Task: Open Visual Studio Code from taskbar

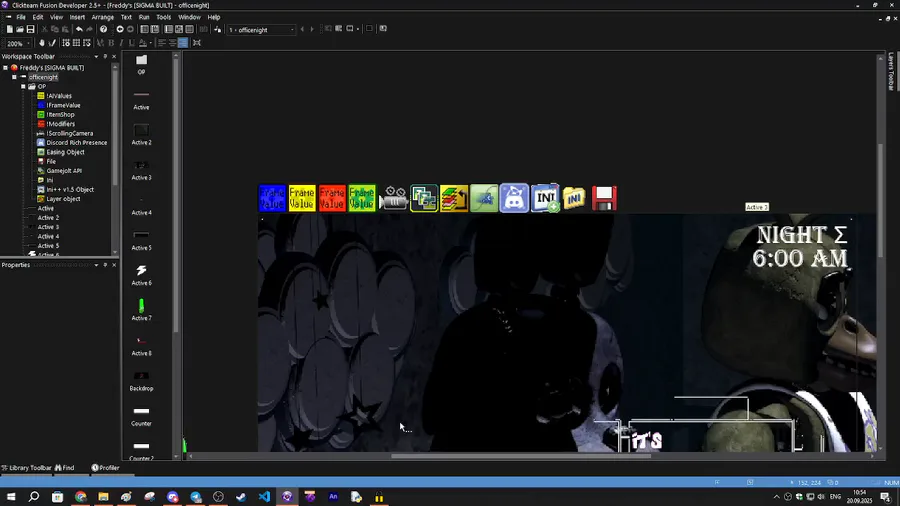Action: point(264,497)
